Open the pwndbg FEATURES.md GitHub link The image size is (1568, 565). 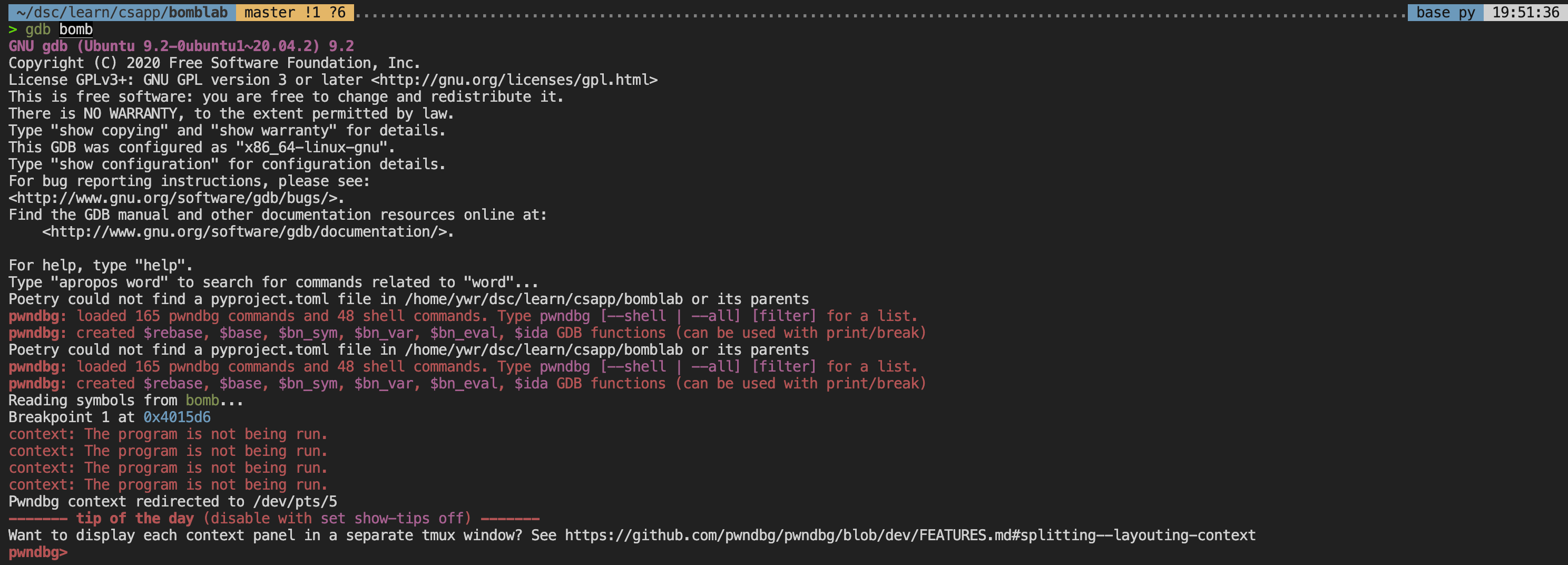pos(909,535)
